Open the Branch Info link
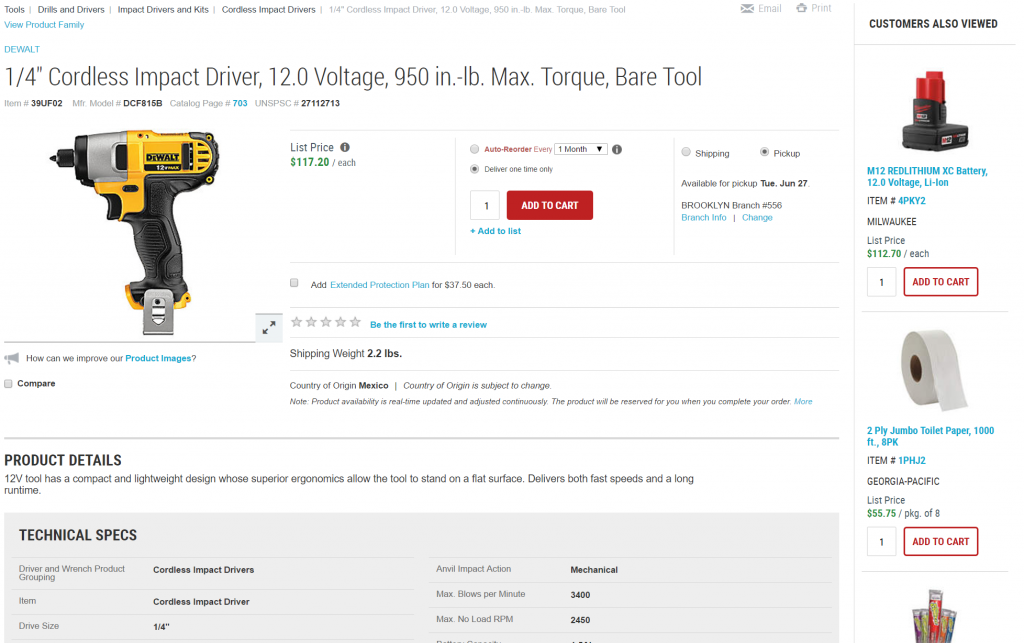1024x643 pixels. click(x=704, y=217)
